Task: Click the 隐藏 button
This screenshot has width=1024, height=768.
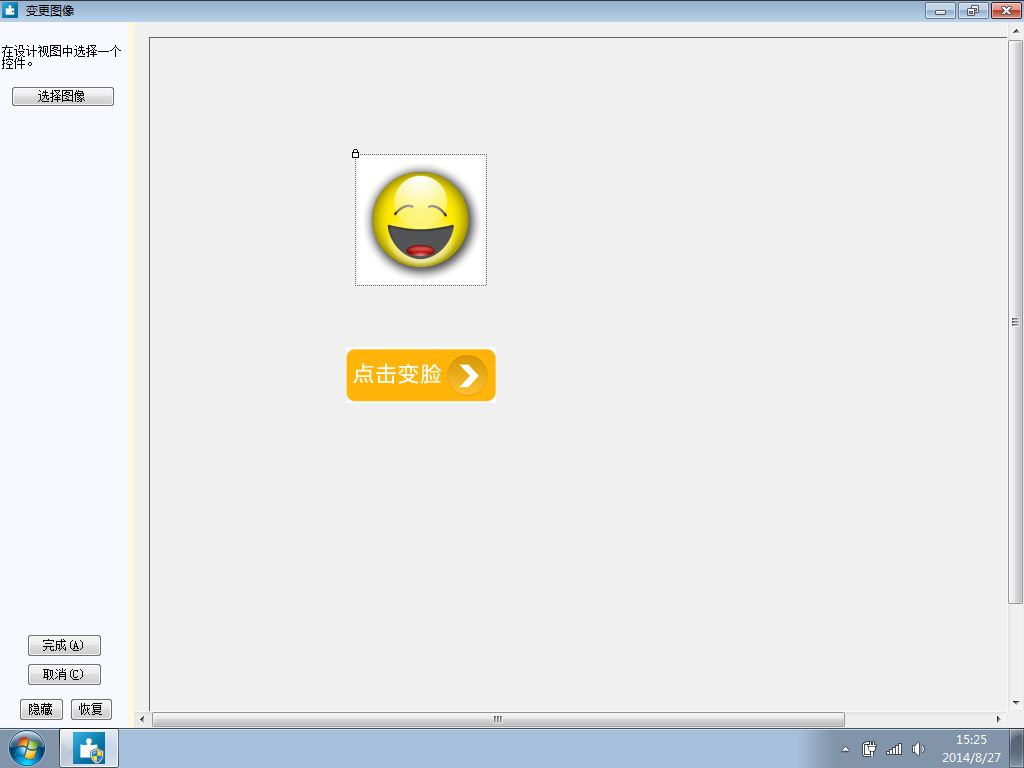Action: (41, 709)
